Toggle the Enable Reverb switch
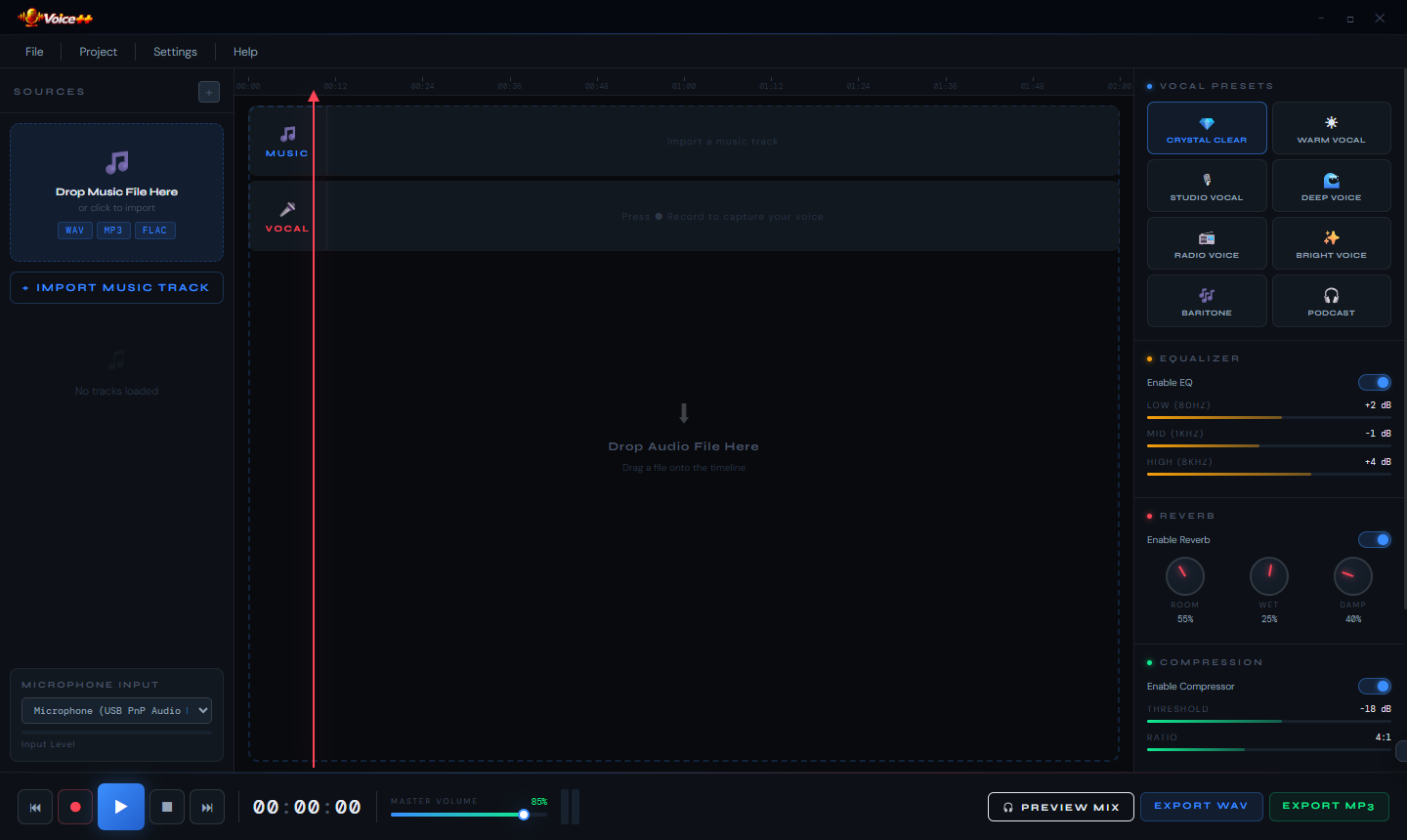This screenshot has height=840, width=1407. pos(1375,540)
